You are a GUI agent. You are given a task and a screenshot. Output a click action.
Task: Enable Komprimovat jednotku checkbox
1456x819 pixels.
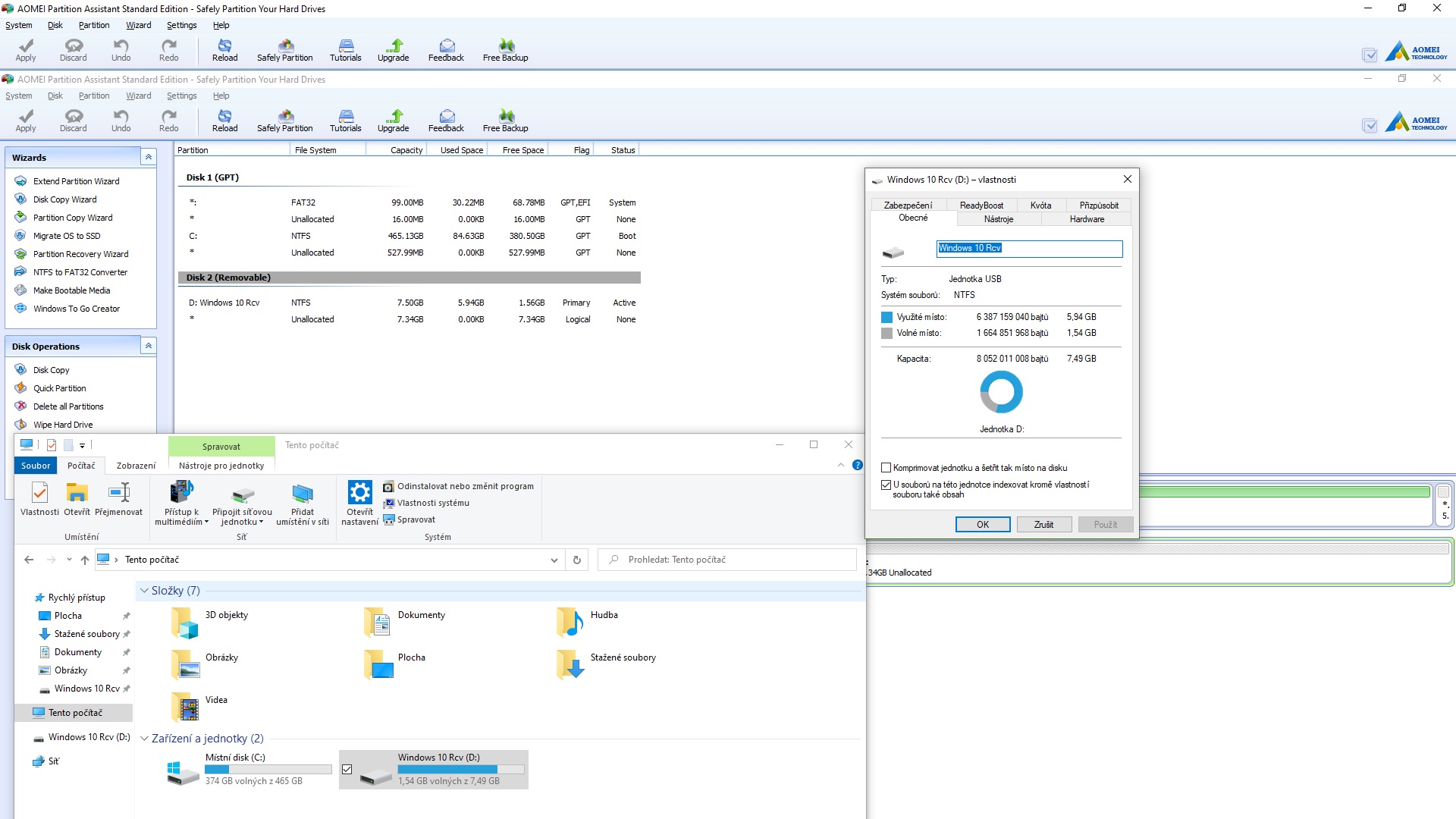click(886, 468)
